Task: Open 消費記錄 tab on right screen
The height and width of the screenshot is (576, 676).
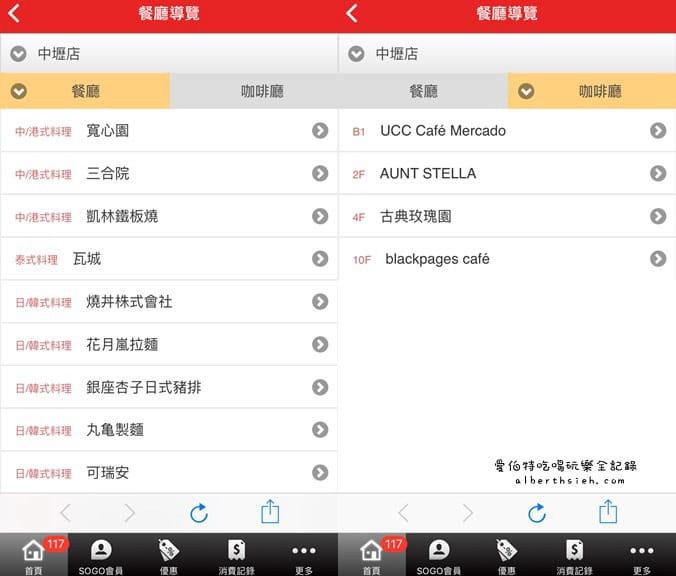Action: tap(574, 555)
